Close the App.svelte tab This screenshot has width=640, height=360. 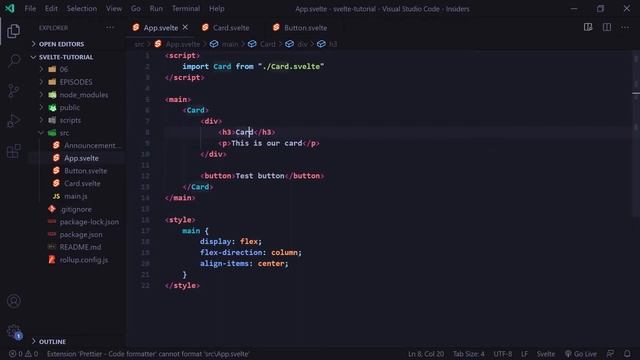185,27
